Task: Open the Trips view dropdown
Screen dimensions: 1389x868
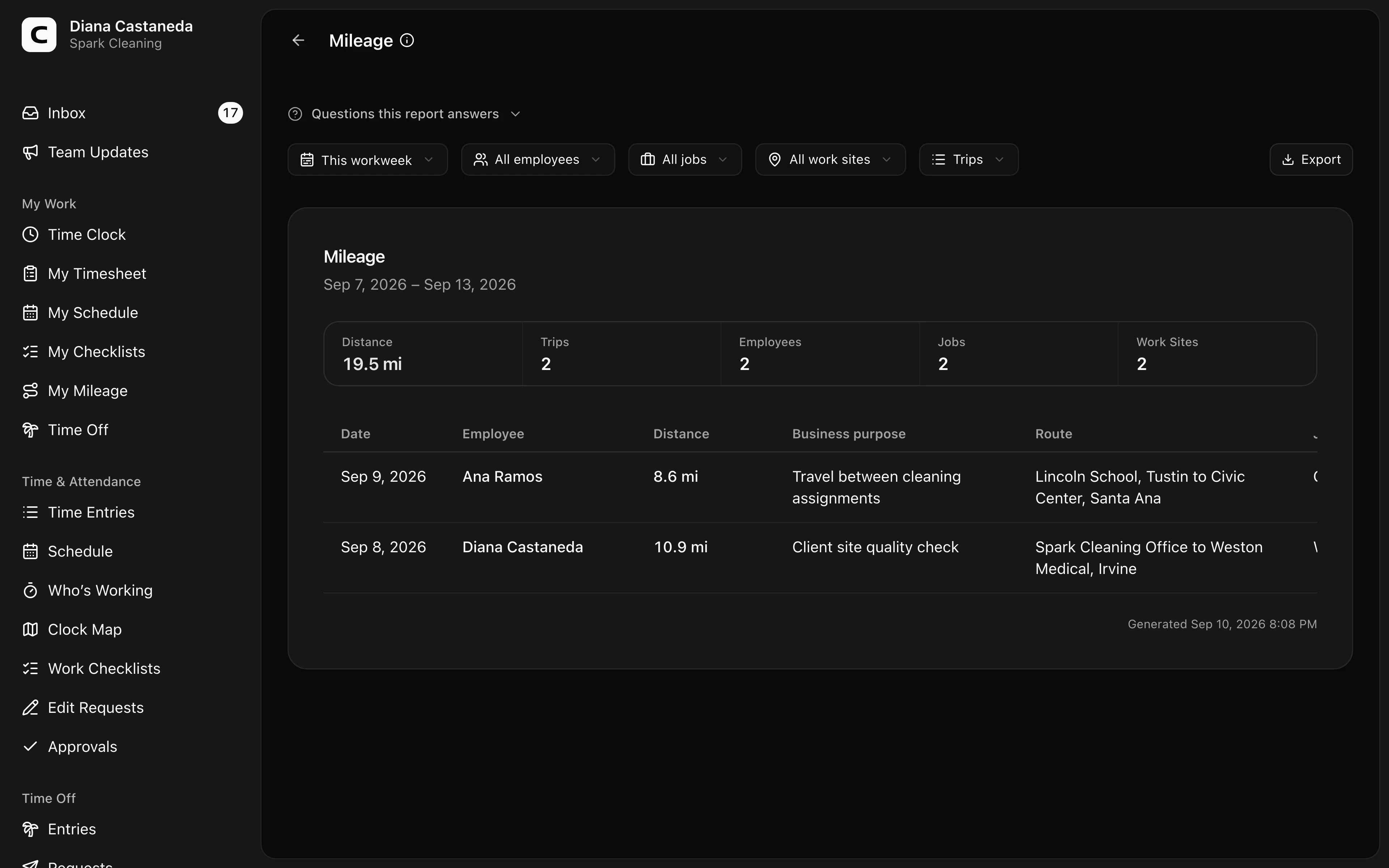Action: coord(969,159)
